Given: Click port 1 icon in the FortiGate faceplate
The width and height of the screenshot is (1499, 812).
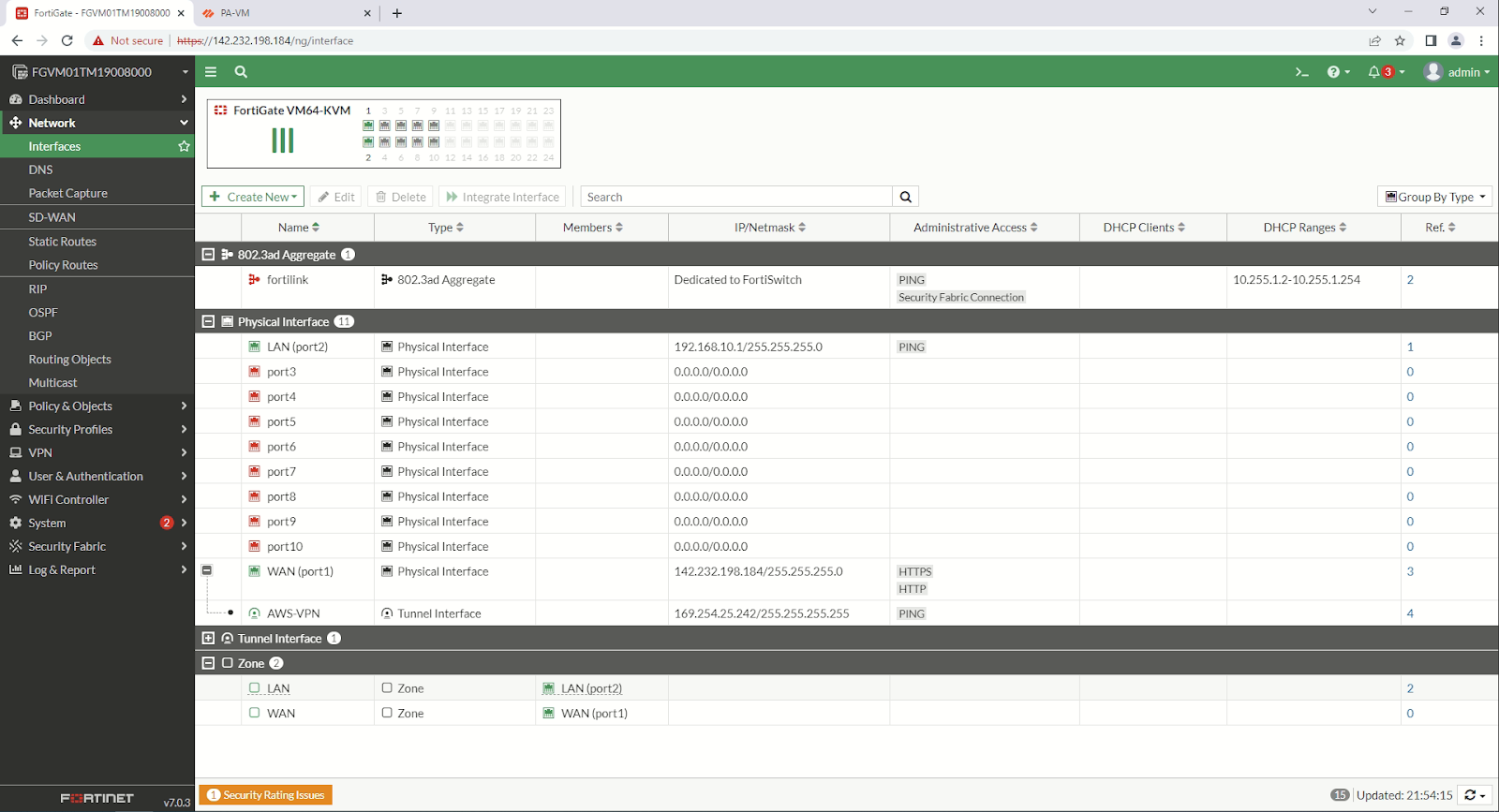Looking at the screenshot, I should point(368,125).
